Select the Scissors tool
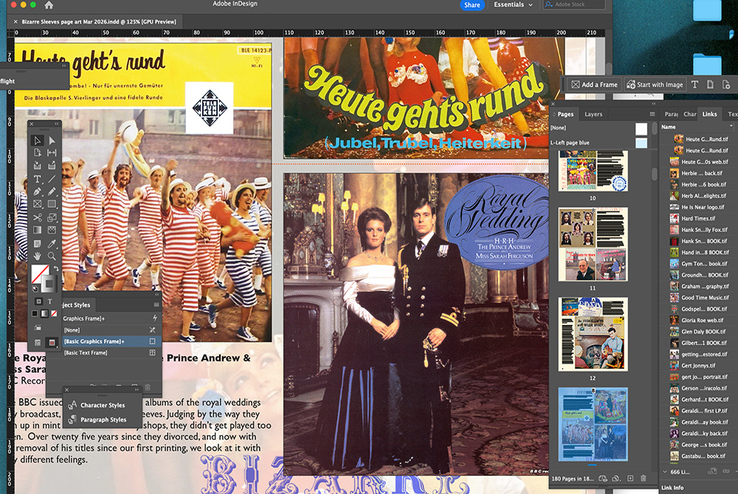This screenshot has height=494, width=738. 37,217
